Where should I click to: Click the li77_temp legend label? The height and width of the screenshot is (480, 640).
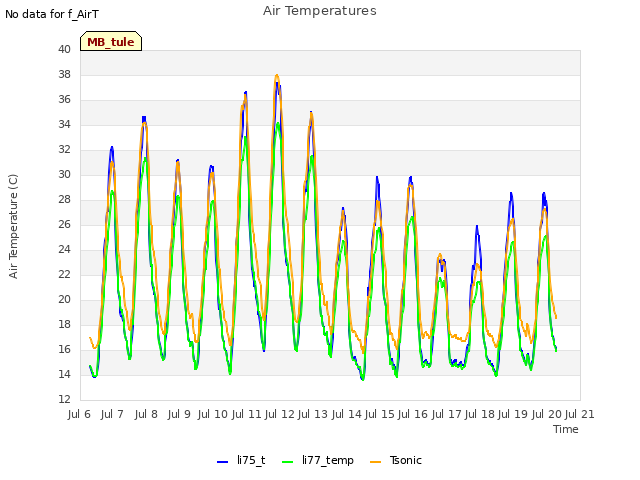point(328,460)
